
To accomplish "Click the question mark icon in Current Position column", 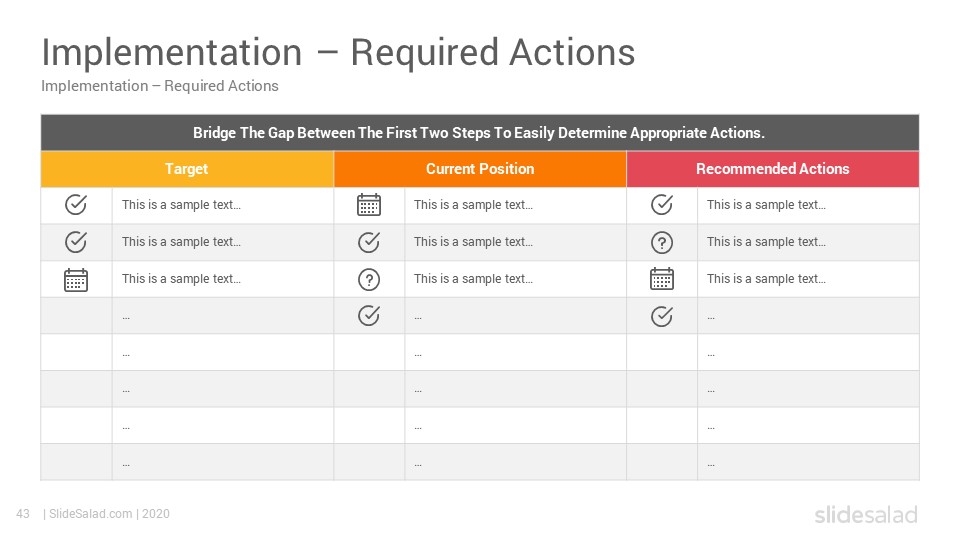I will point(369,280).
